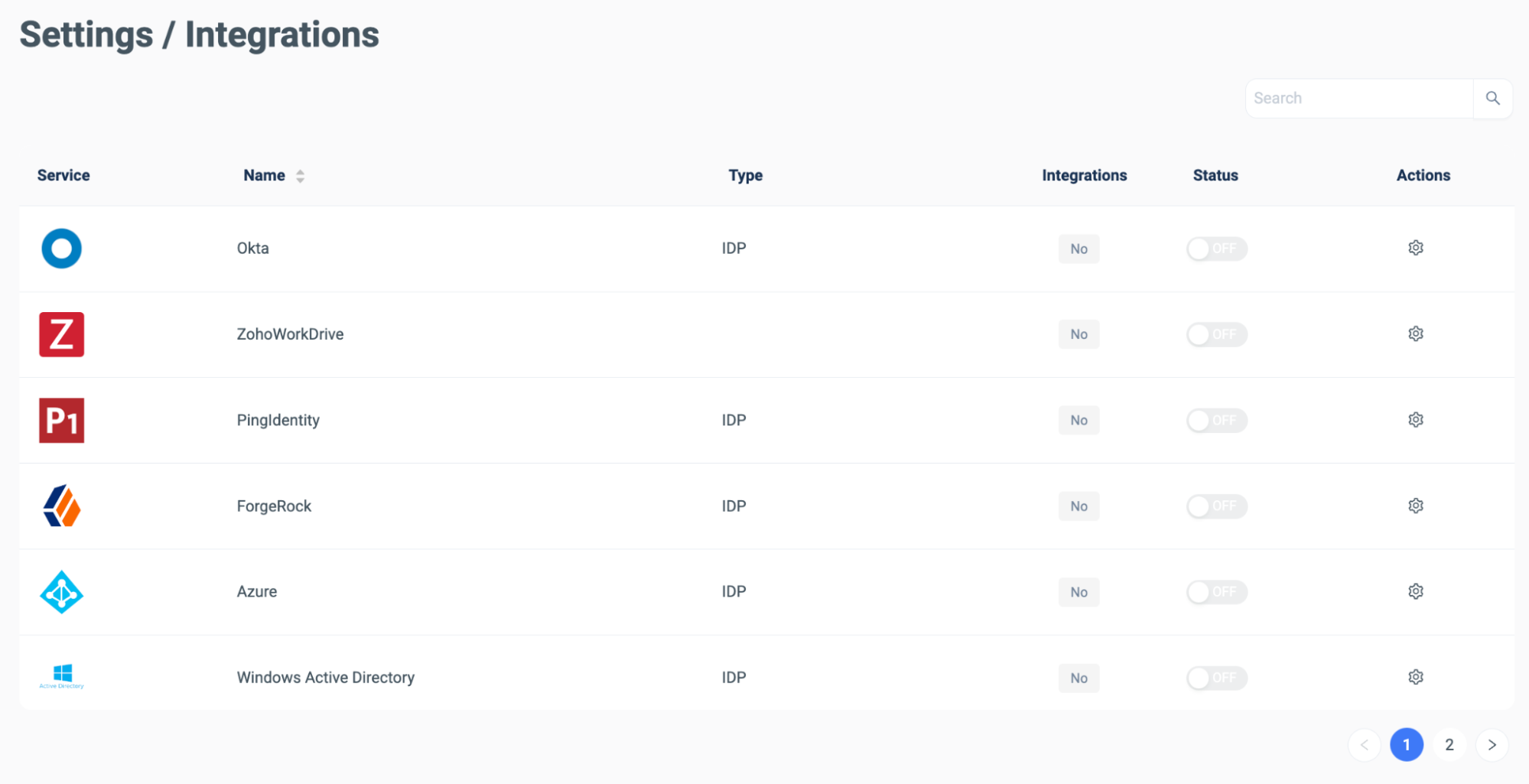The image size is (1529, 784).
Task: Toggle Windows Active Directory status on
Action: pyautogui.click(x=1216, y=678)
